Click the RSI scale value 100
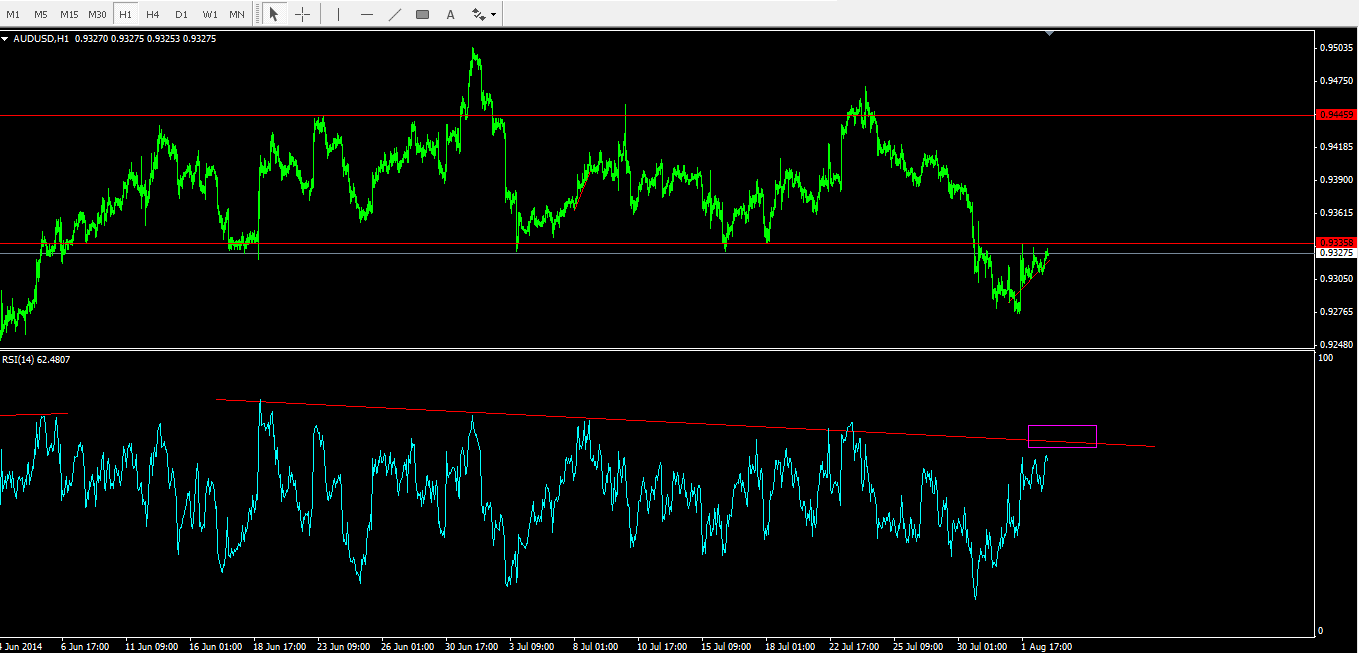 coord(1327,358)
